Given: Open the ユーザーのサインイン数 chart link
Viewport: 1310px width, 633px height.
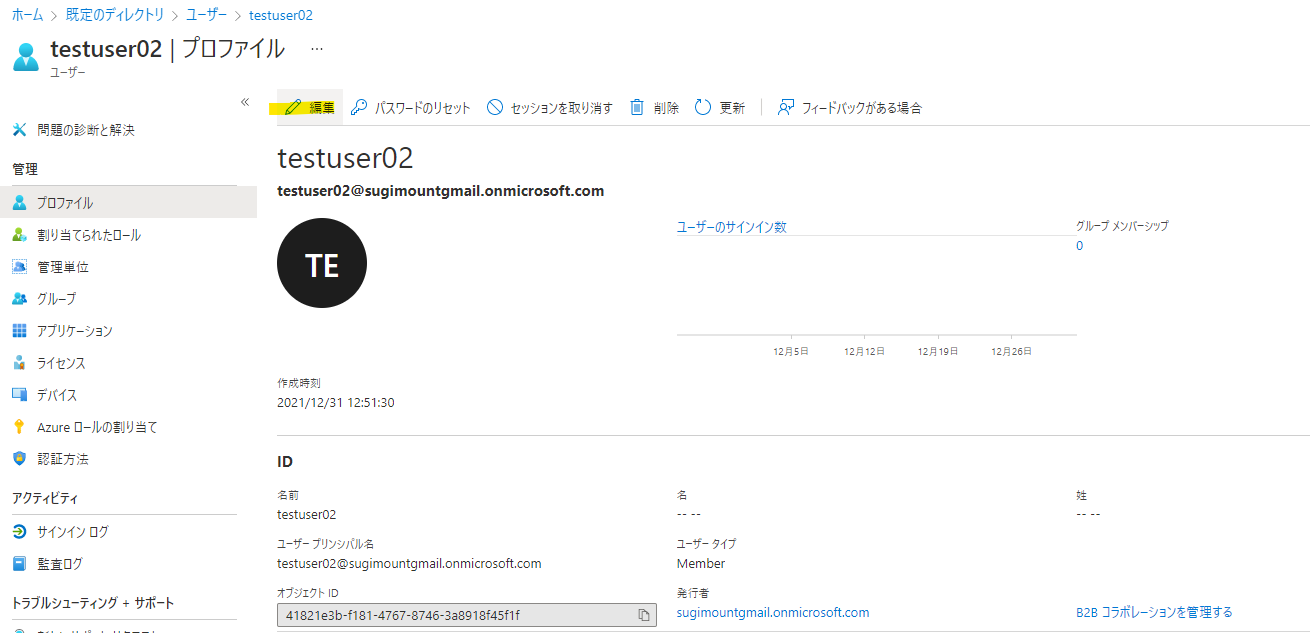Looking at the screenshot, I should [728, 226].
